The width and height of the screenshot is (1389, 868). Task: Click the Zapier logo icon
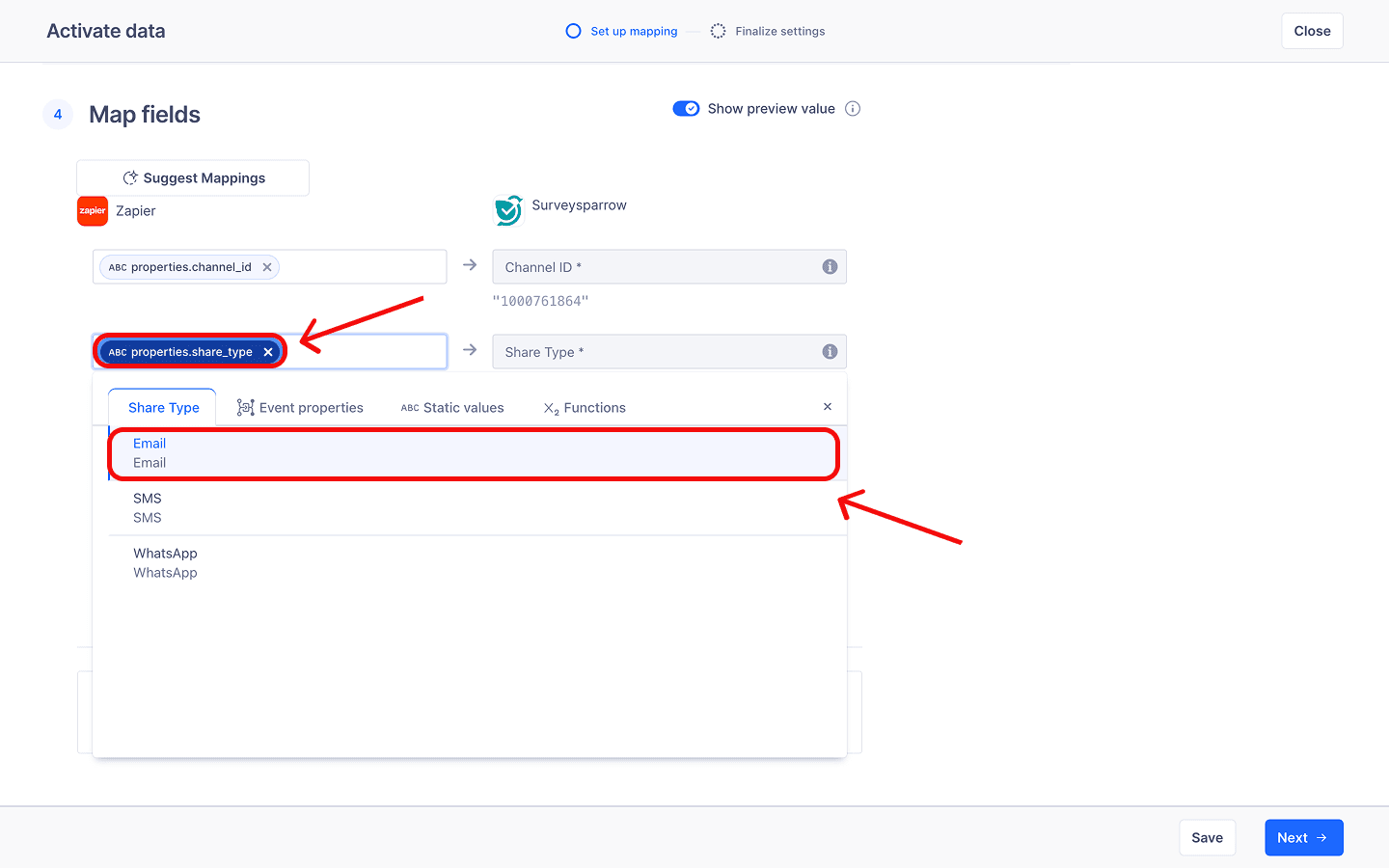pyautogui.click(x=93, y=211)
